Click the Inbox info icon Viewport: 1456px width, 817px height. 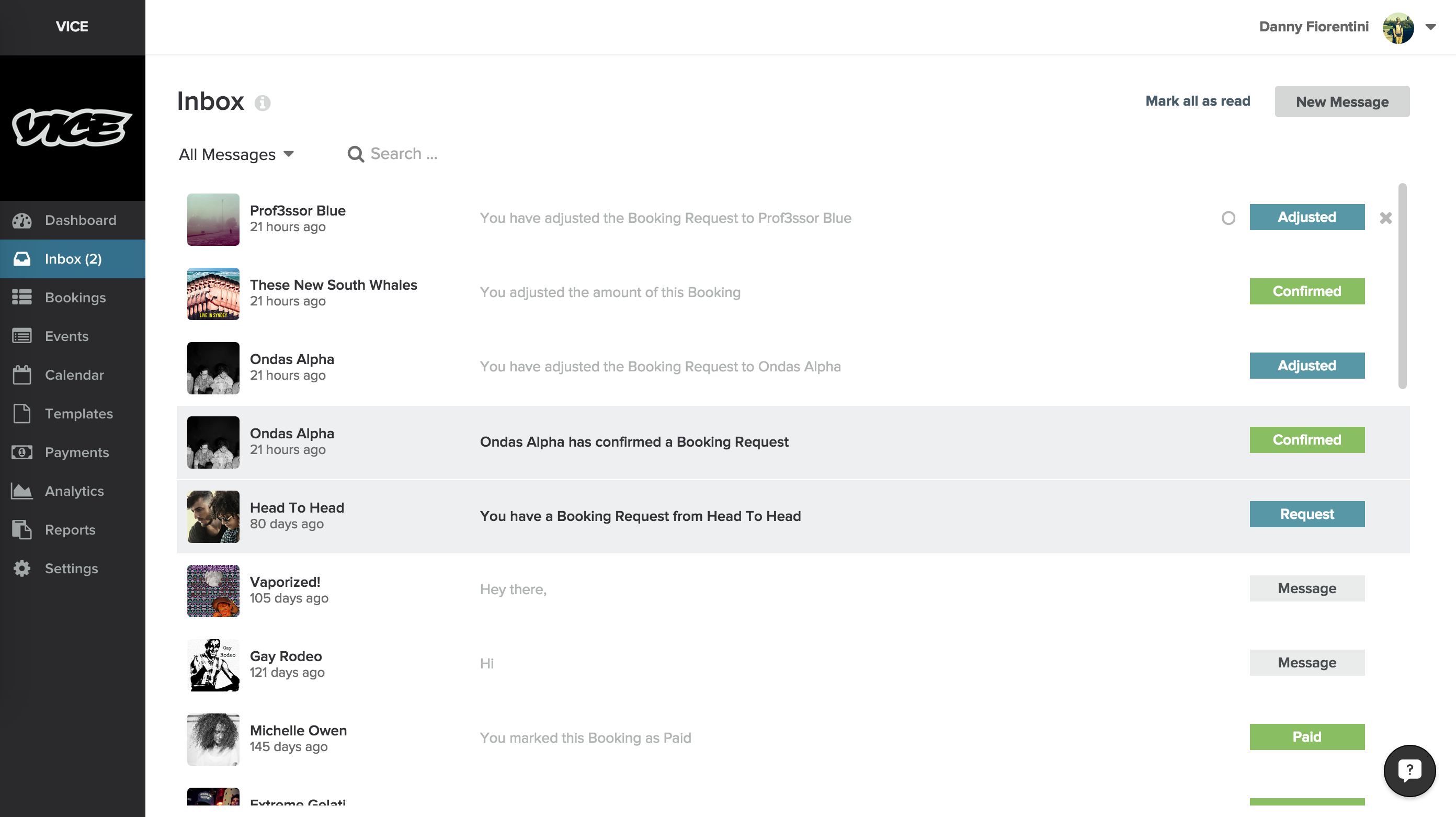pyautogui.click(x=262, y=103)
